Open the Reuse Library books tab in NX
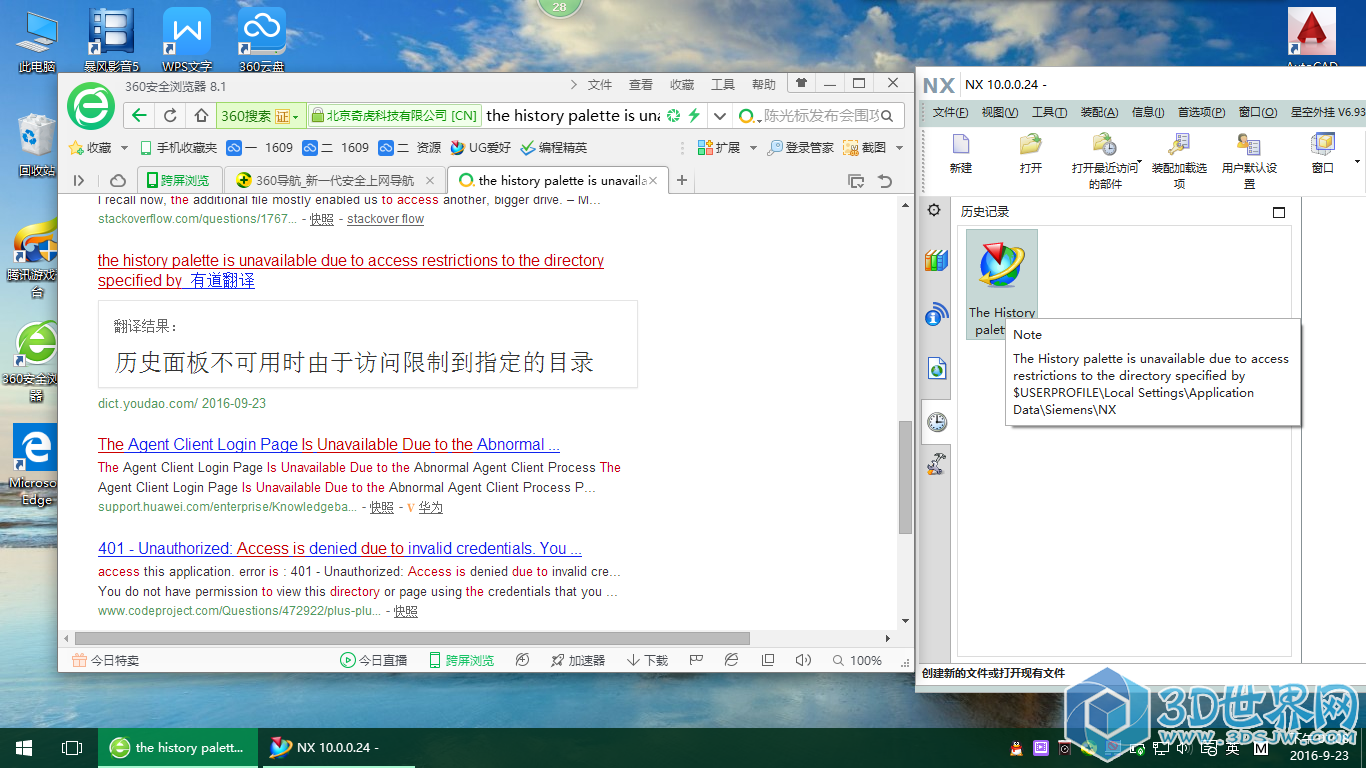The height and width of the screenshot is (768, 1366). coord(936,261)
